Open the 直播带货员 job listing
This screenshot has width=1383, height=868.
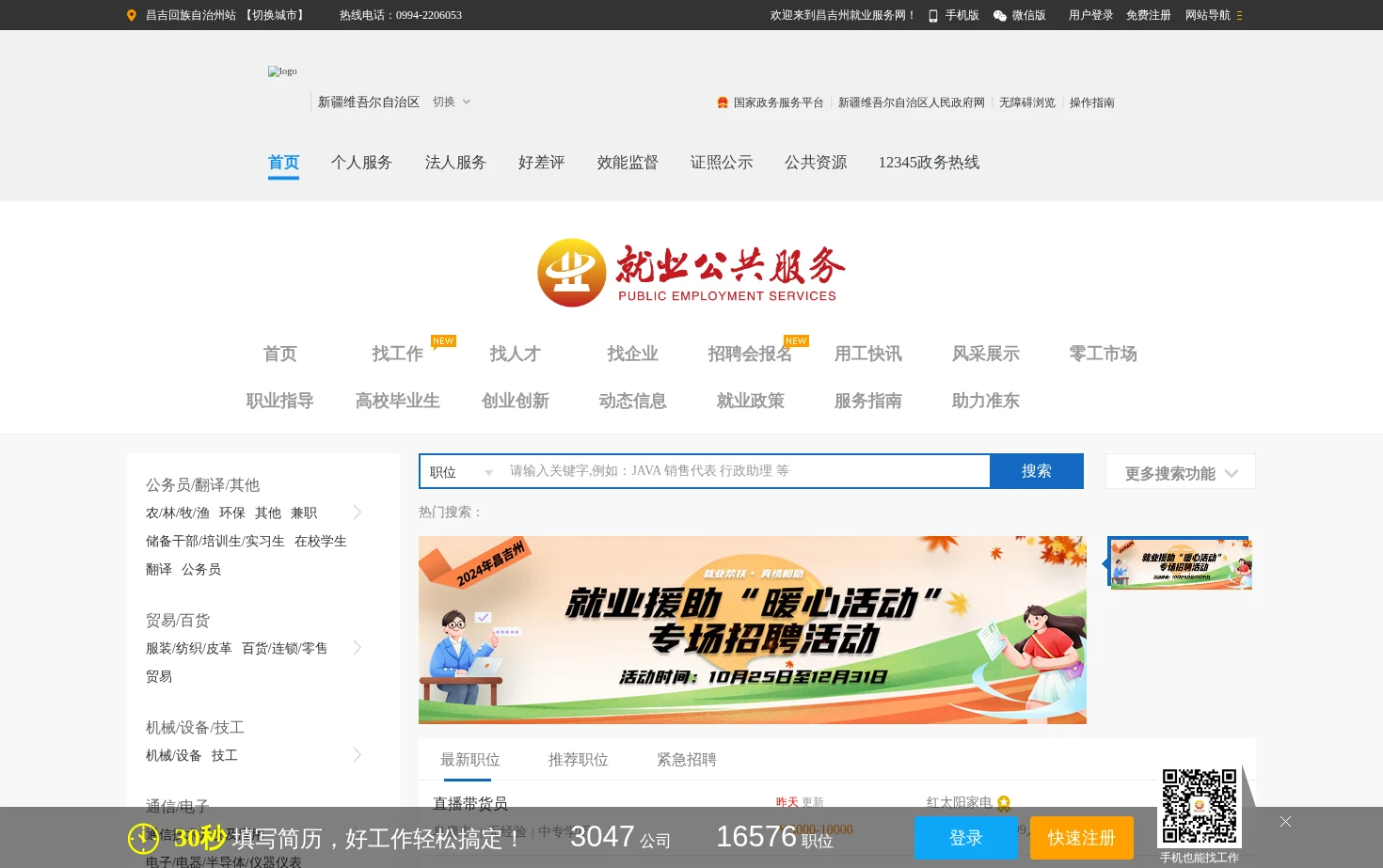470,803
